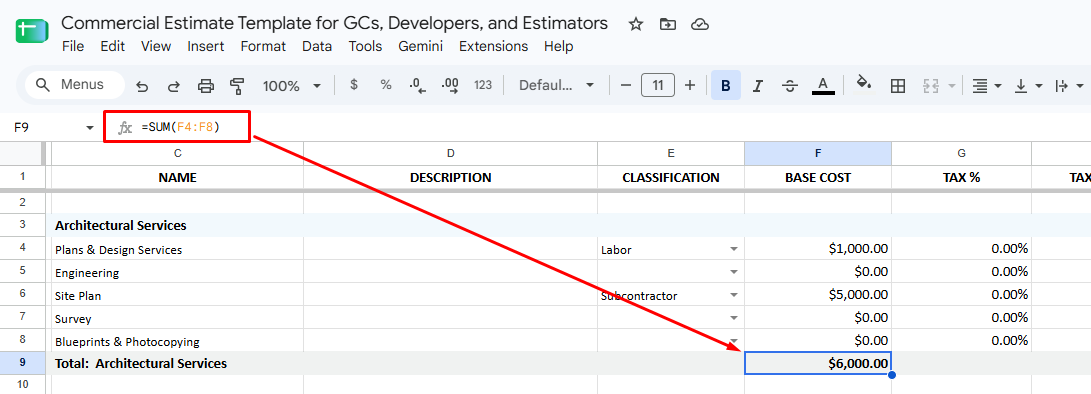Open the Data menu
Viewport: 1091px width, 394px height.
(317, 47)
